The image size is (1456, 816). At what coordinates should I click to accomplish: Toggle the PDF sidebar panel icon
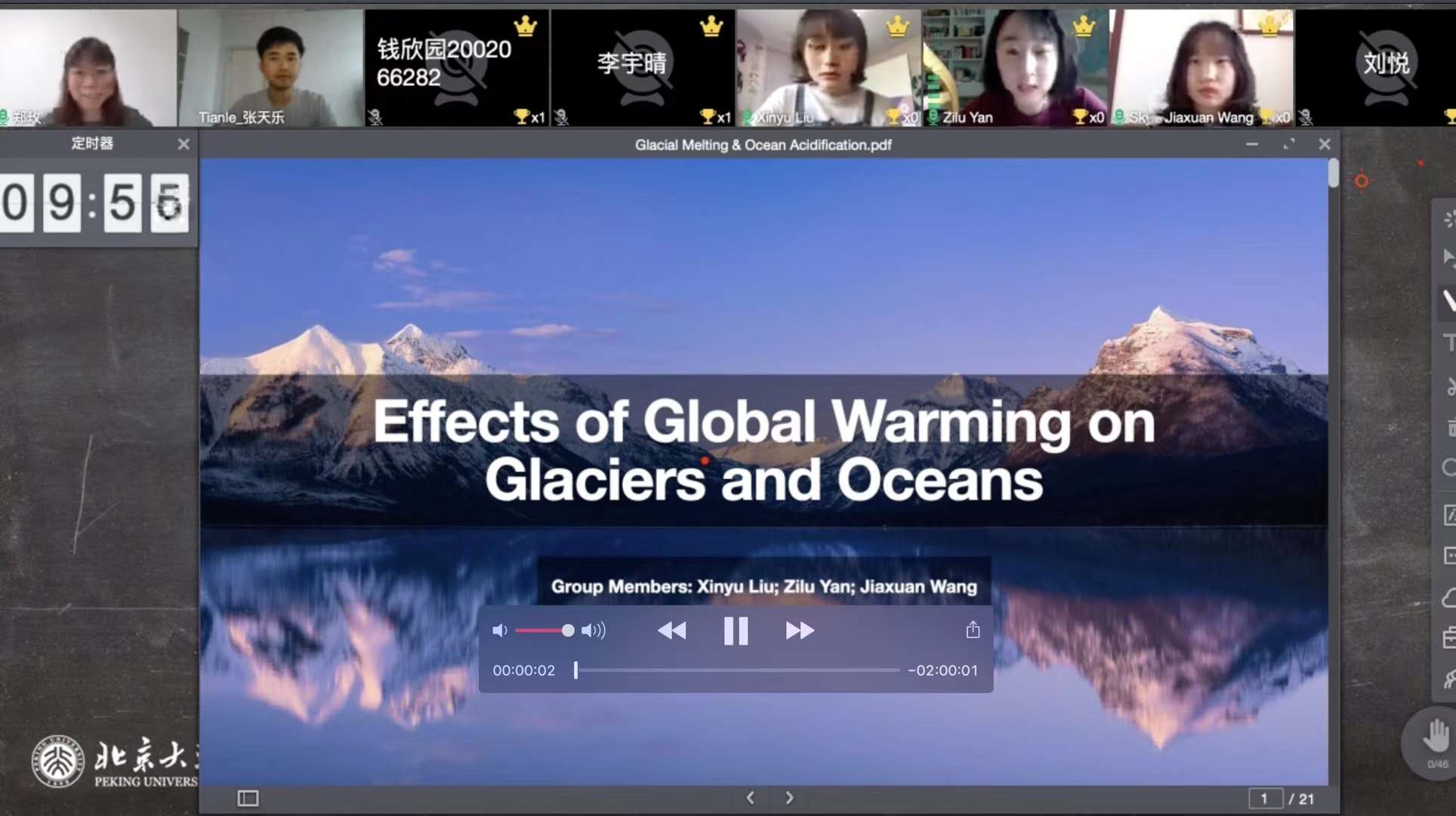tap(248, 799)
